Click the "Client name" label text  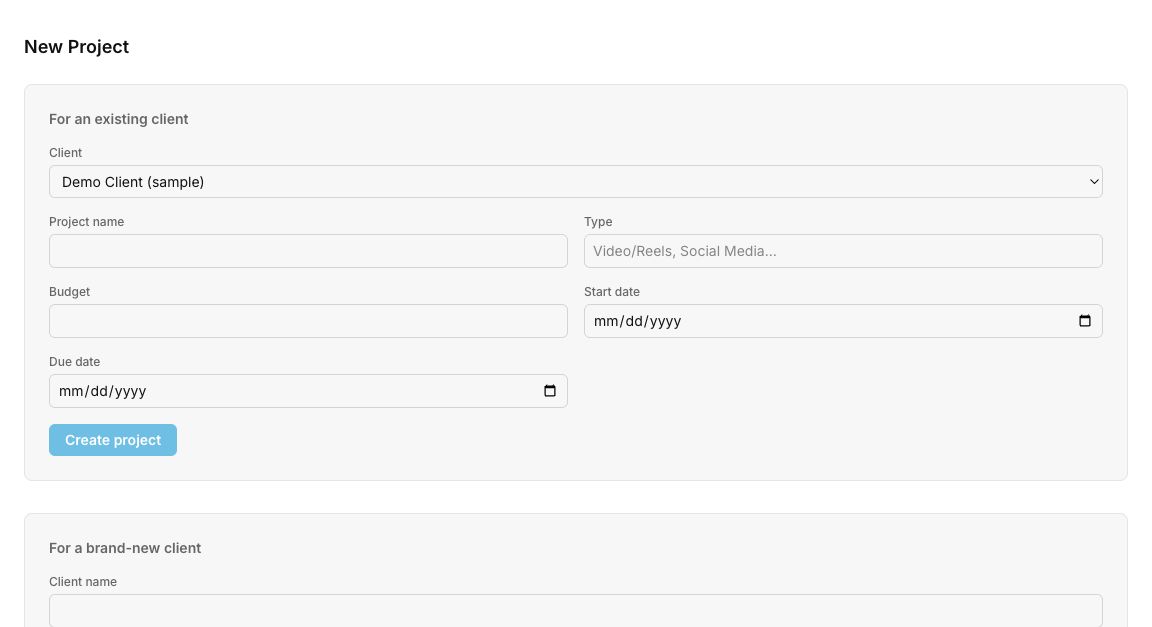click(x=83, y=581)
